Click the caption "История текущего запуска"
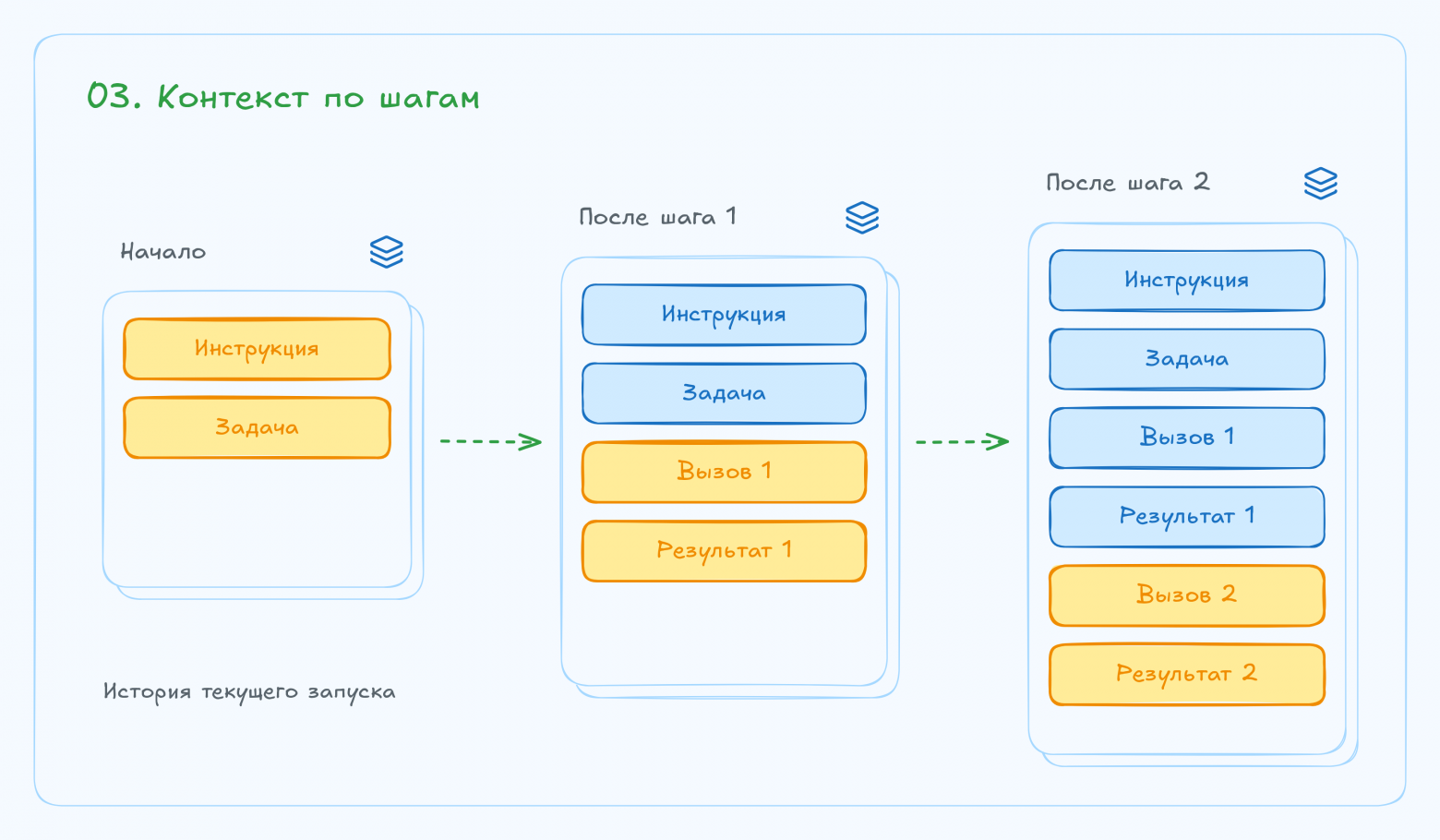The height and width of the screenshot is (840, 1440). pos(249,692)
